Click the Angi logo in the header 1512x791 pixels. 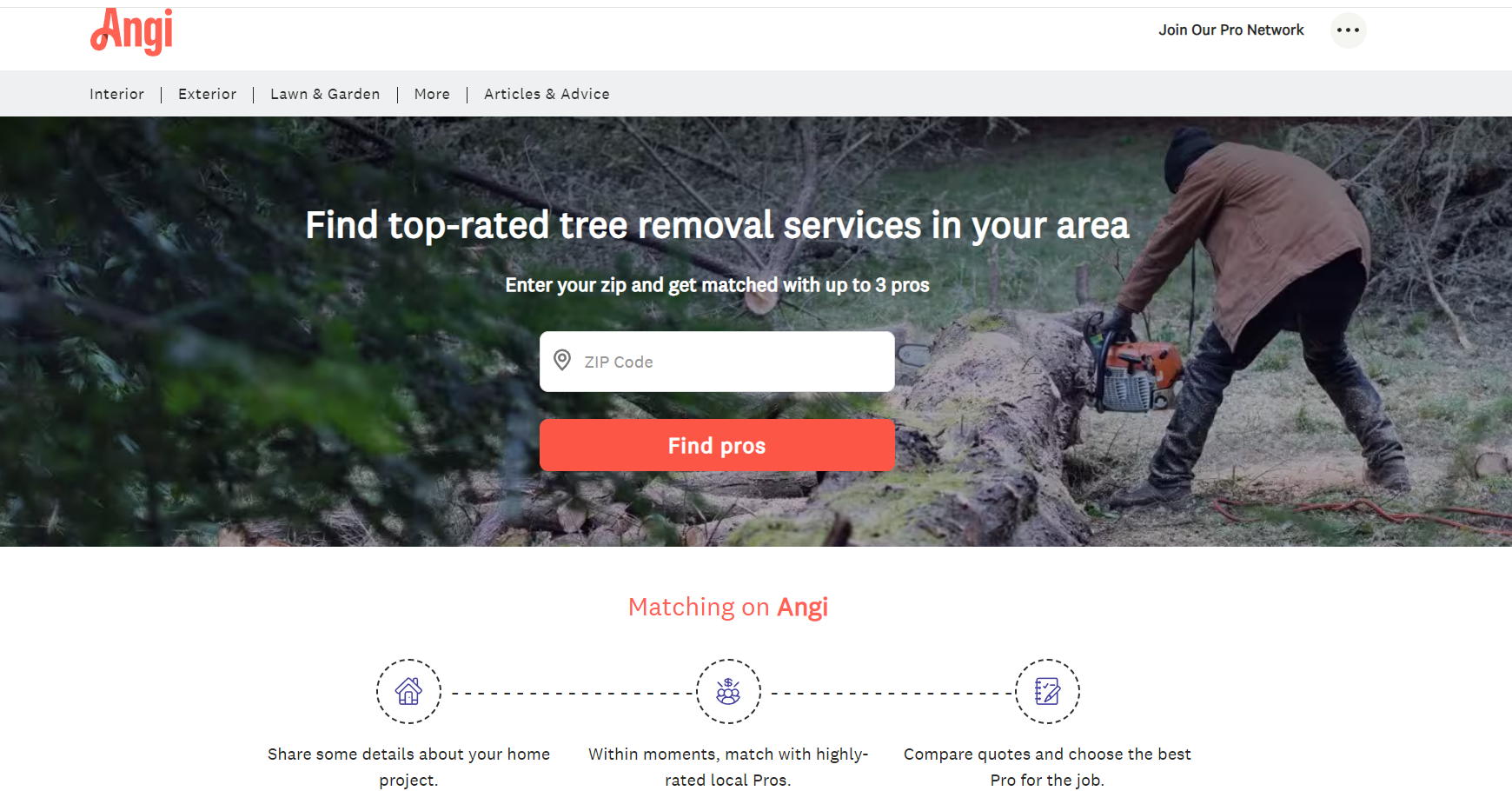130,31
